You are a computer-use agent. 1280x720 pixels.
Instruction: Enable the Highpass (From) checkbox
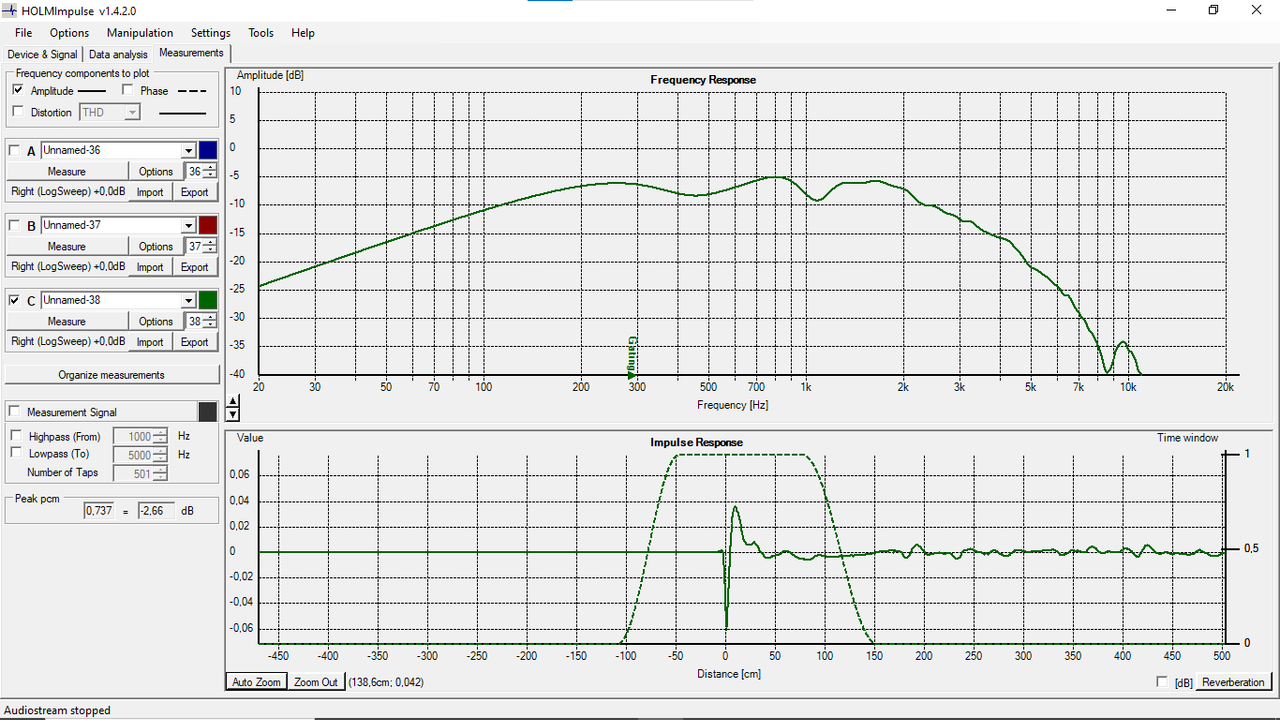point(16,436)
